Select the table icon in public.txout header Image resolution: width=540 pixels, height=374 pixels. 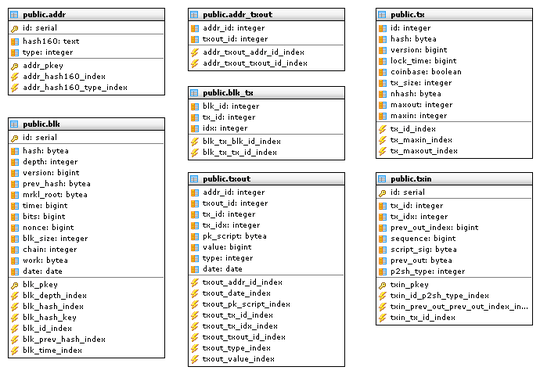pos(194,179)
